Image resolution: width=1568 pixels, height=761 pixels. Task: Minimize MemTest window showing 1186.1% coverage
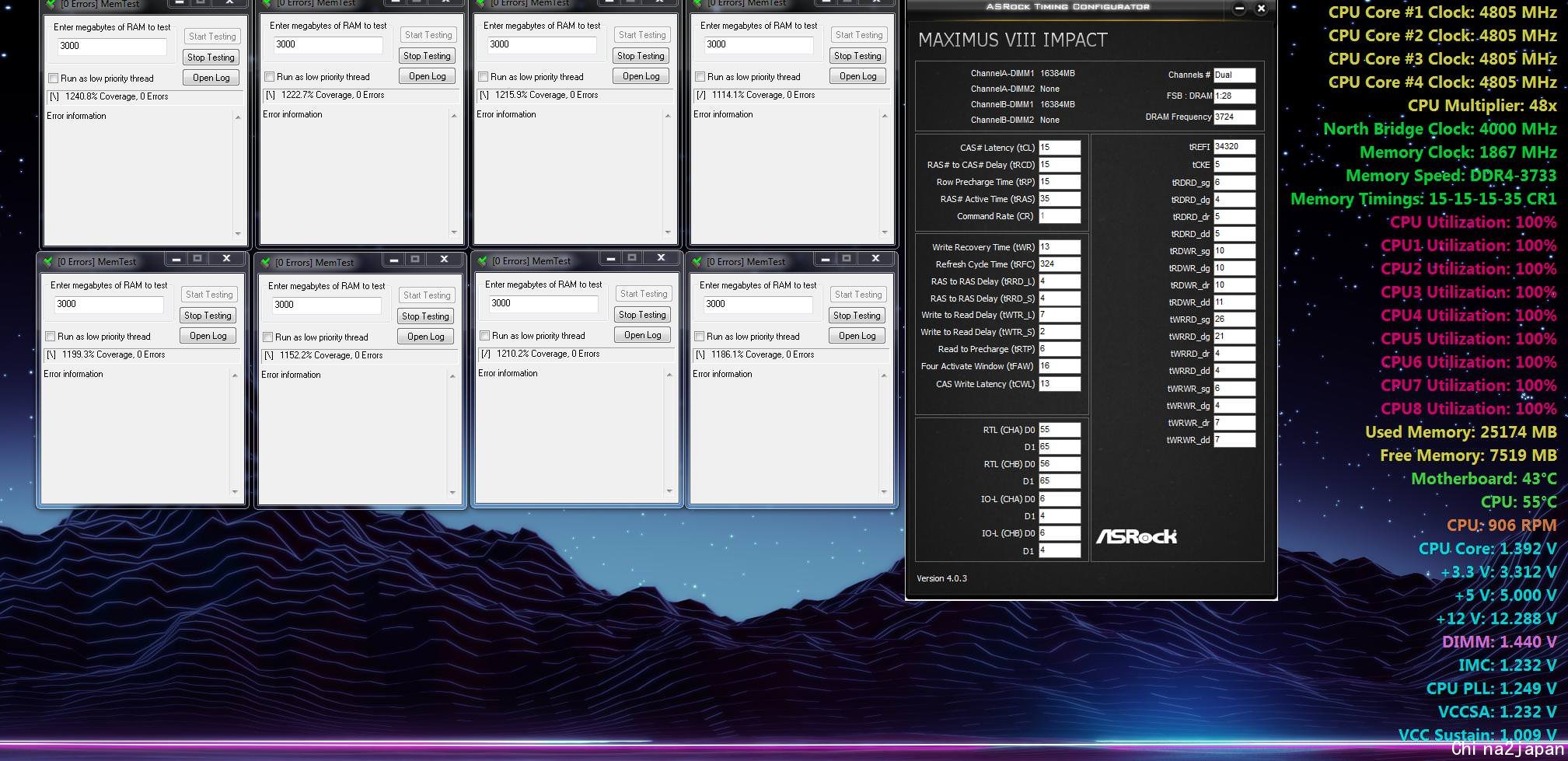click(x=825, y=259)
